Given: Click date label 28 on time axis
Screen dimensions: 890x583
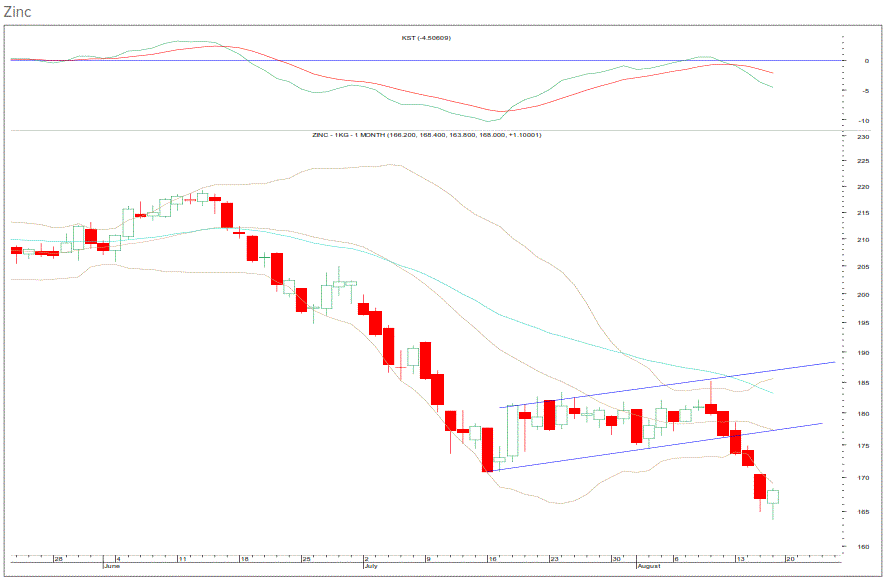Looking at the screenshot, I should pyautogui.click(x=58, y=559).
